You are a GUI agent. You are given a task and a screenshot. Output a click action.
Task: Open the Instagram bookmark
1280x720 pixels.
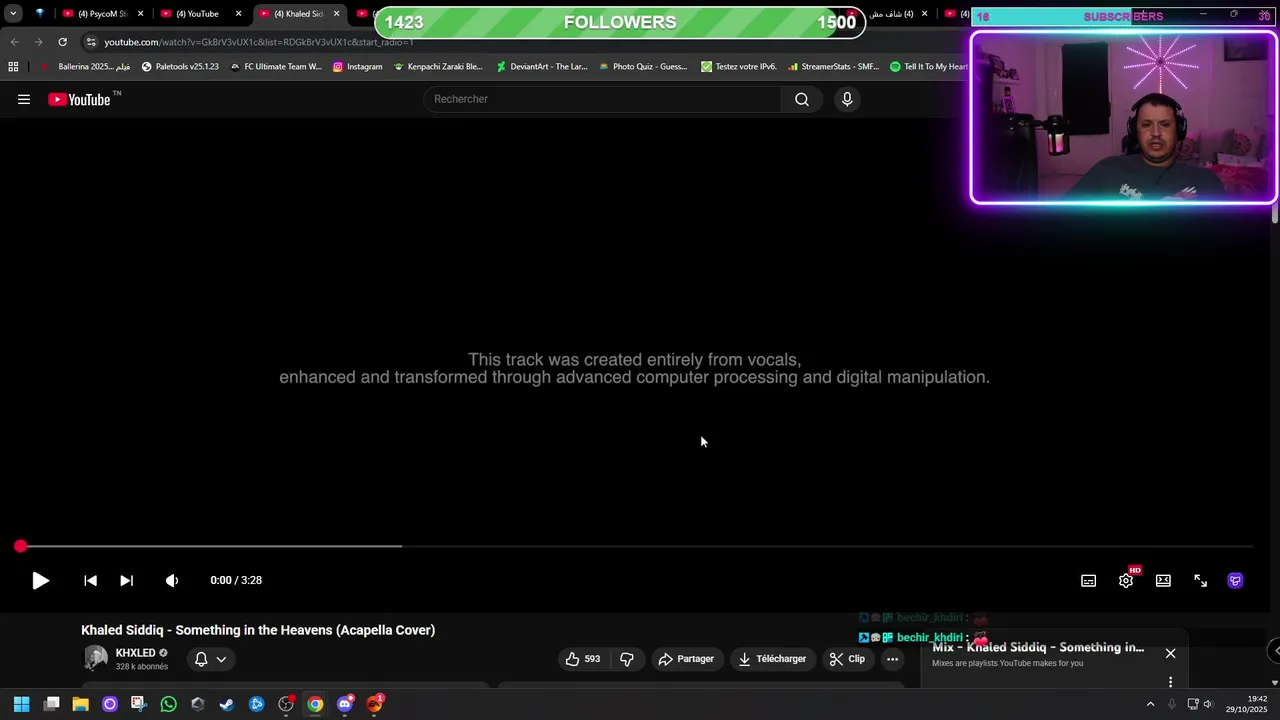click(x=357, y=67)
